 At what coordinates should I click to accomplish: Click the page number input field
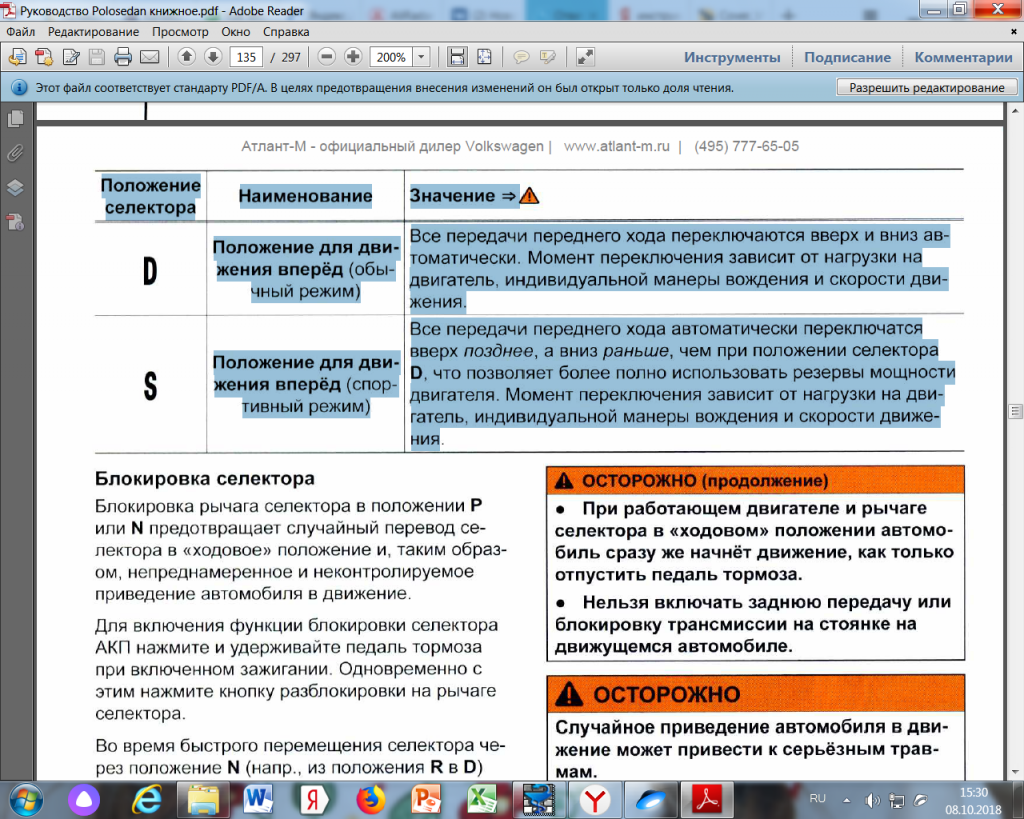click(x=246, y=57)
